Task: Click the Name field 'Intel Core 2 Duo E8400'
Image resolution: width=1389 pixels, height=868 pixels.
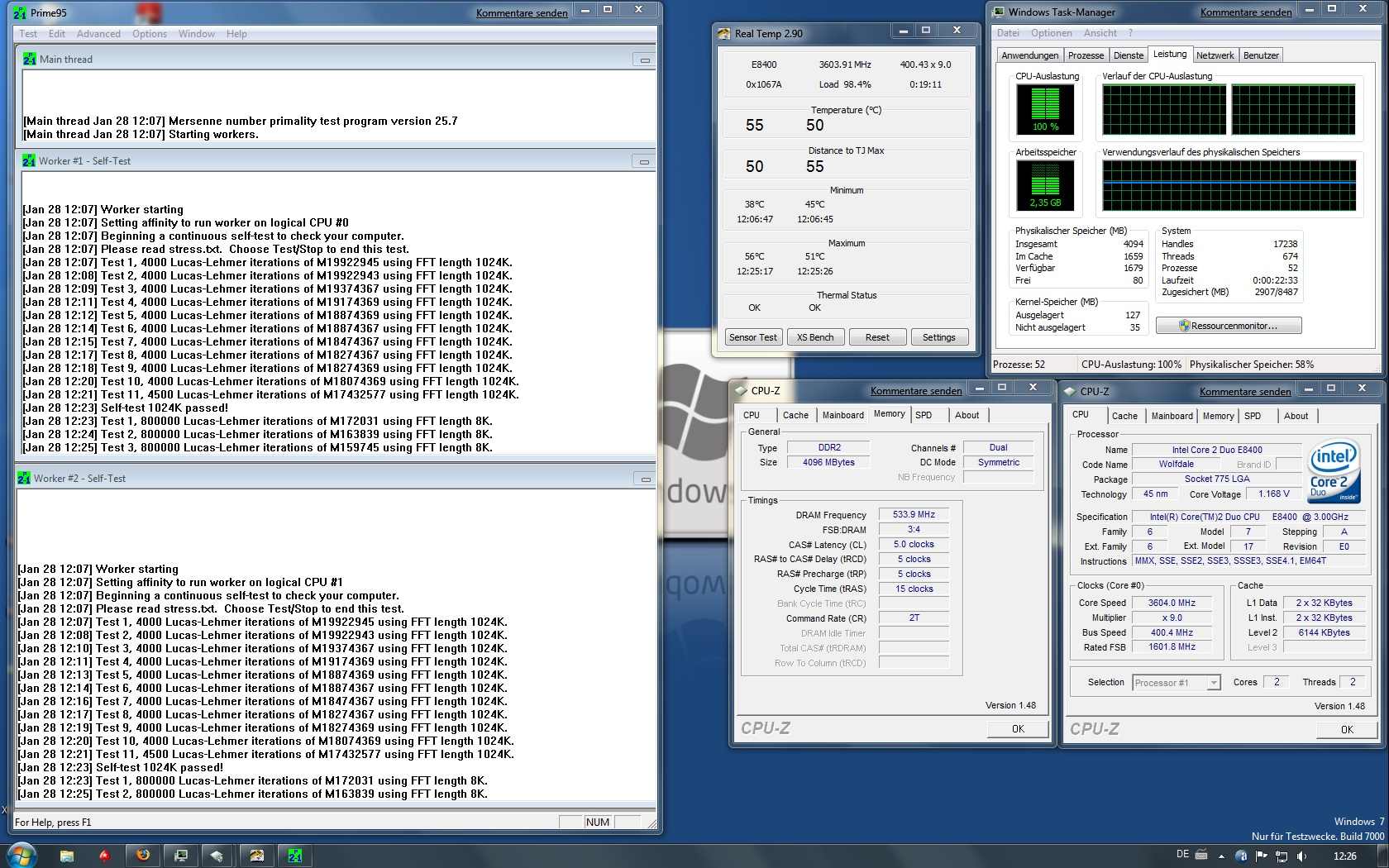Action: [x=1217, y=451]
